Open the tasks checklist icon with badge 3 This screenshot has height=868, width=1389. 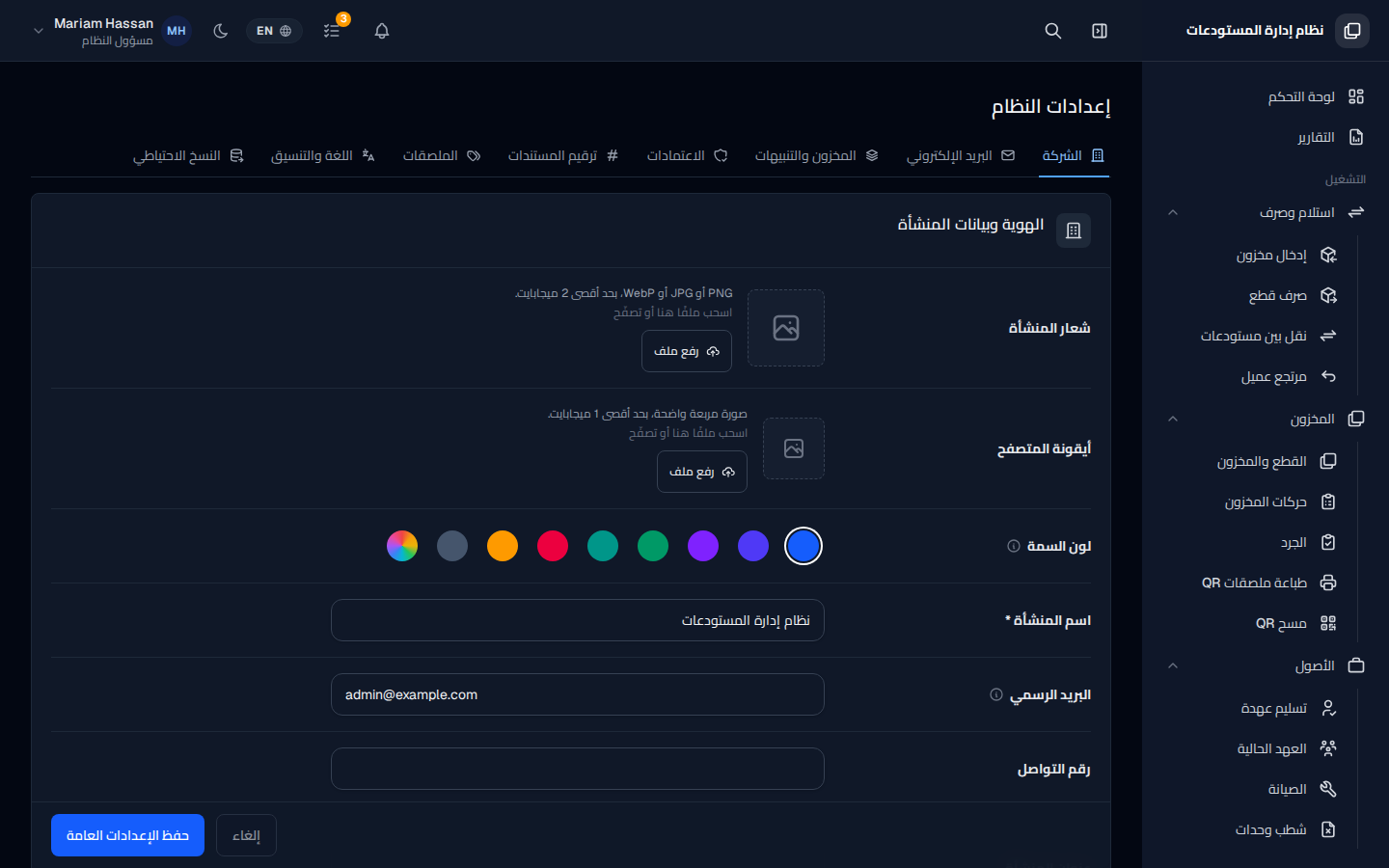(x=332, y=31)
